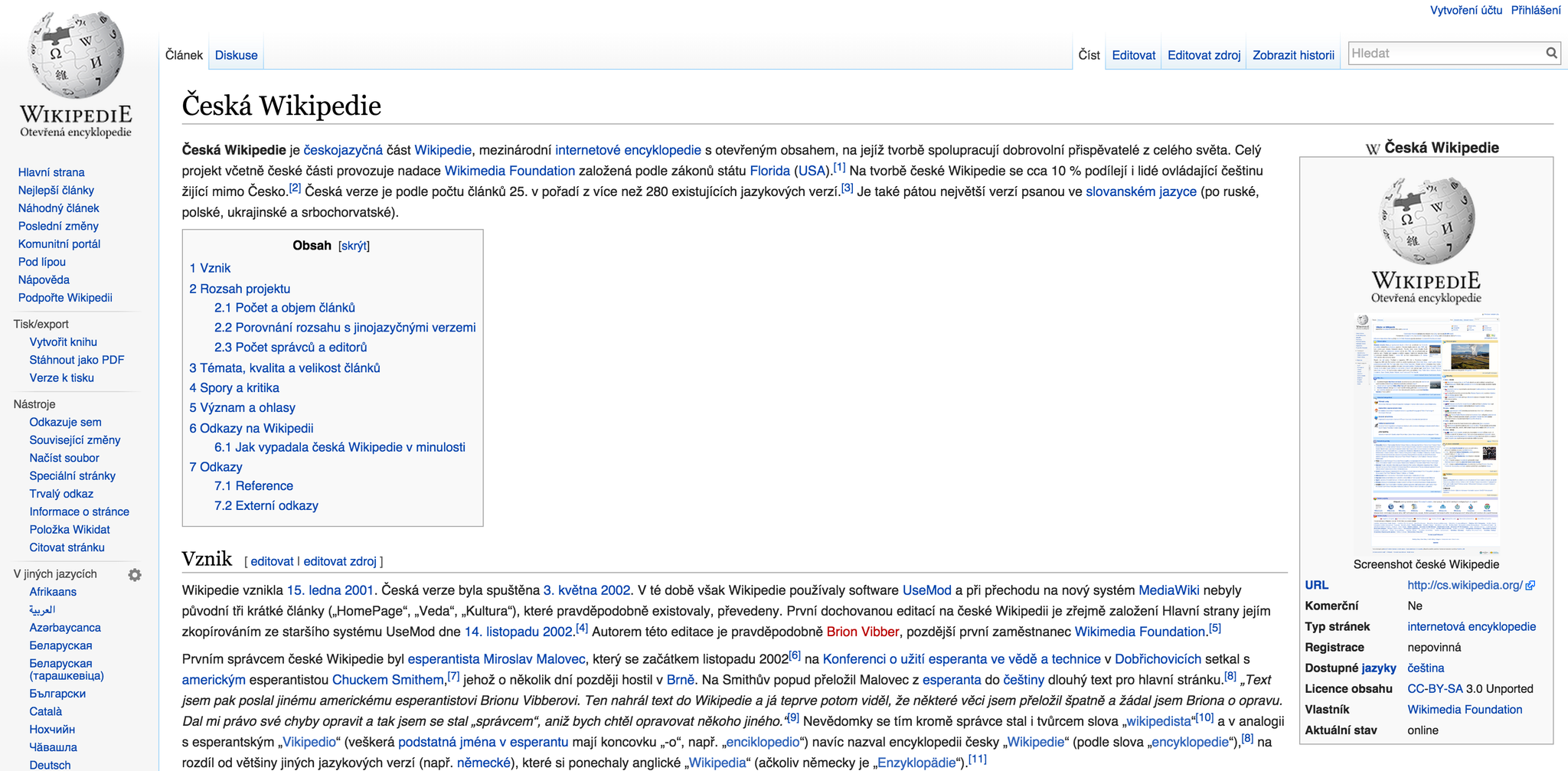Jump to 2 Rozsah projektu
The height and width of the screenshot is (771, 1568).
(240, 289)
